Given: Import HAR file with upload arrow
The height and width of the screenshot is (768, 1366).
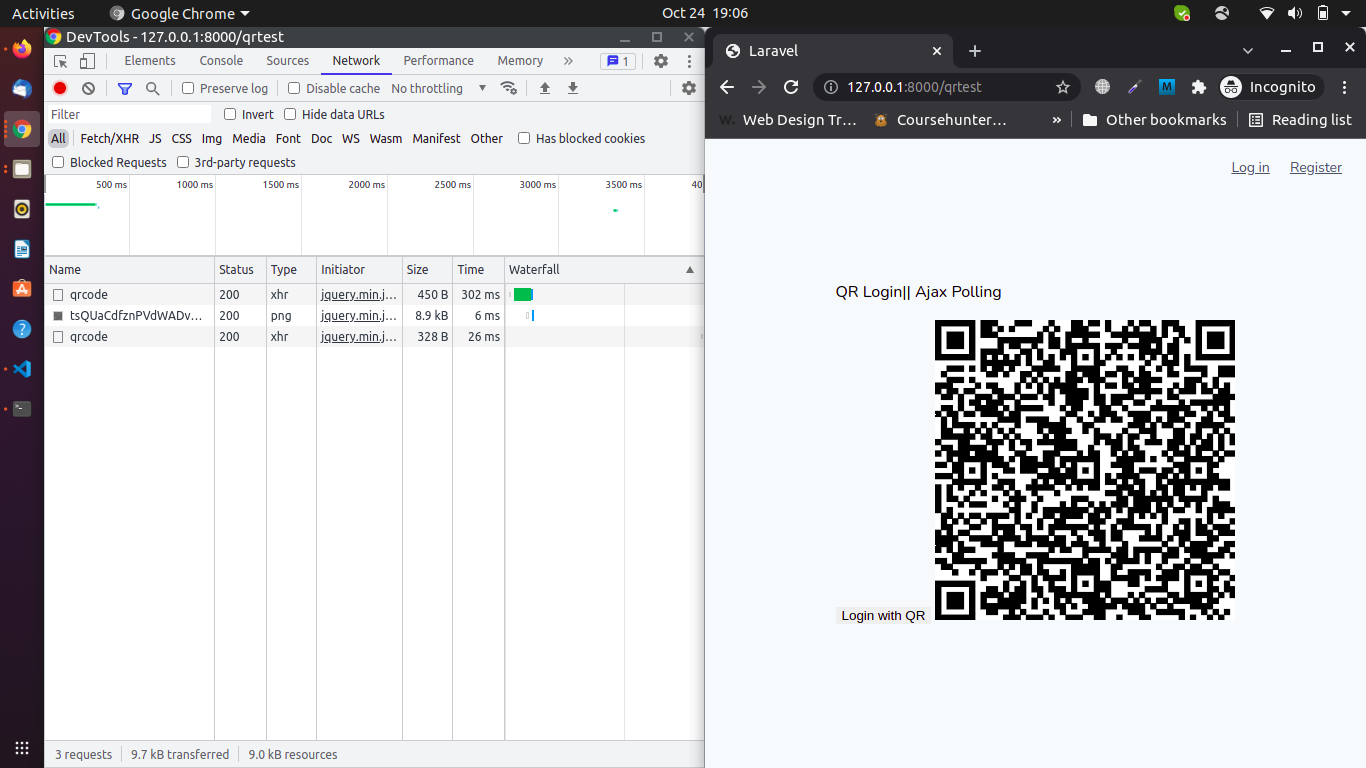Looking at the screenshot, I should click(x=545, y=88).
